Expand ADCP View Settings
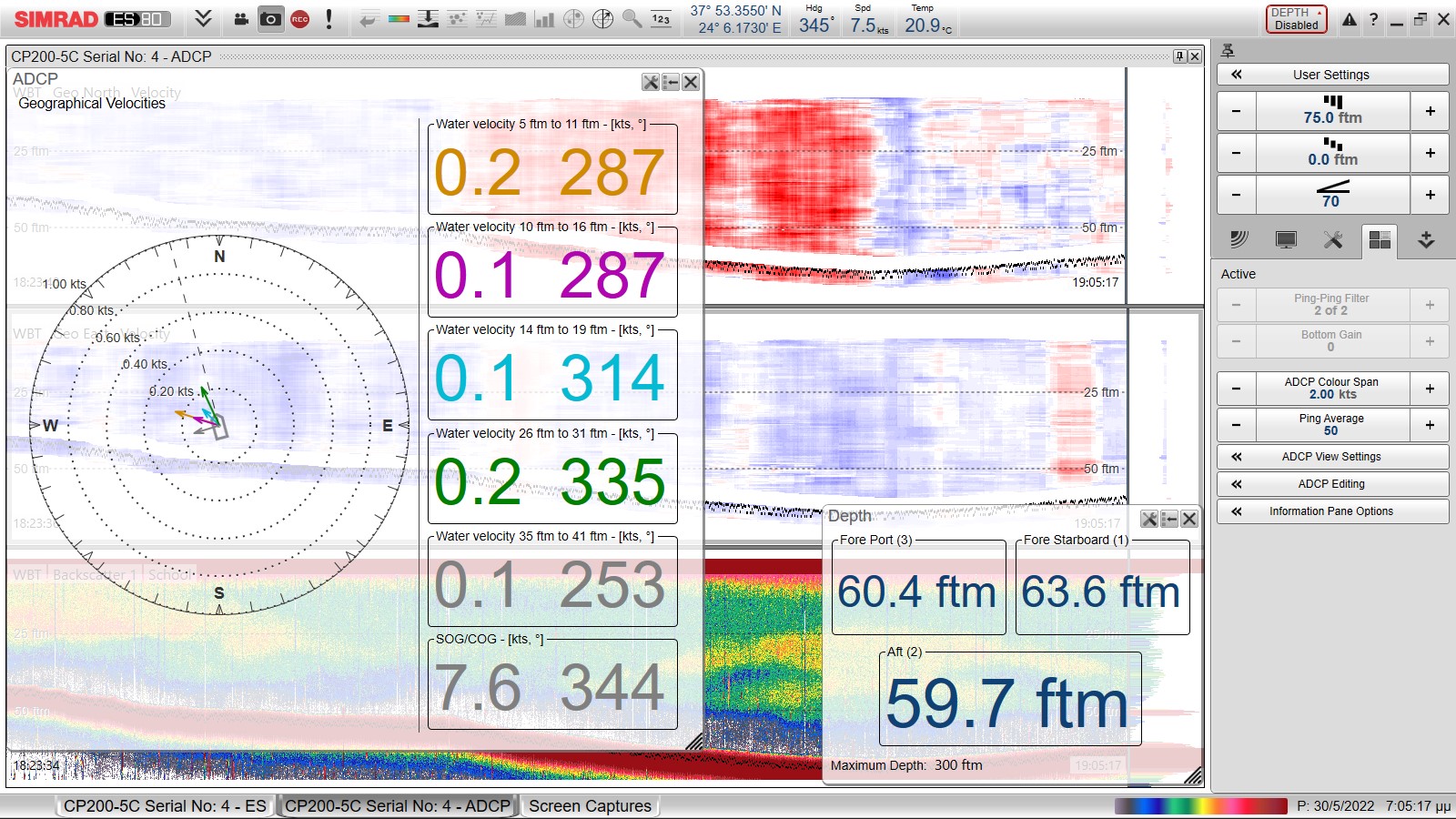 tap(1332, 457)
